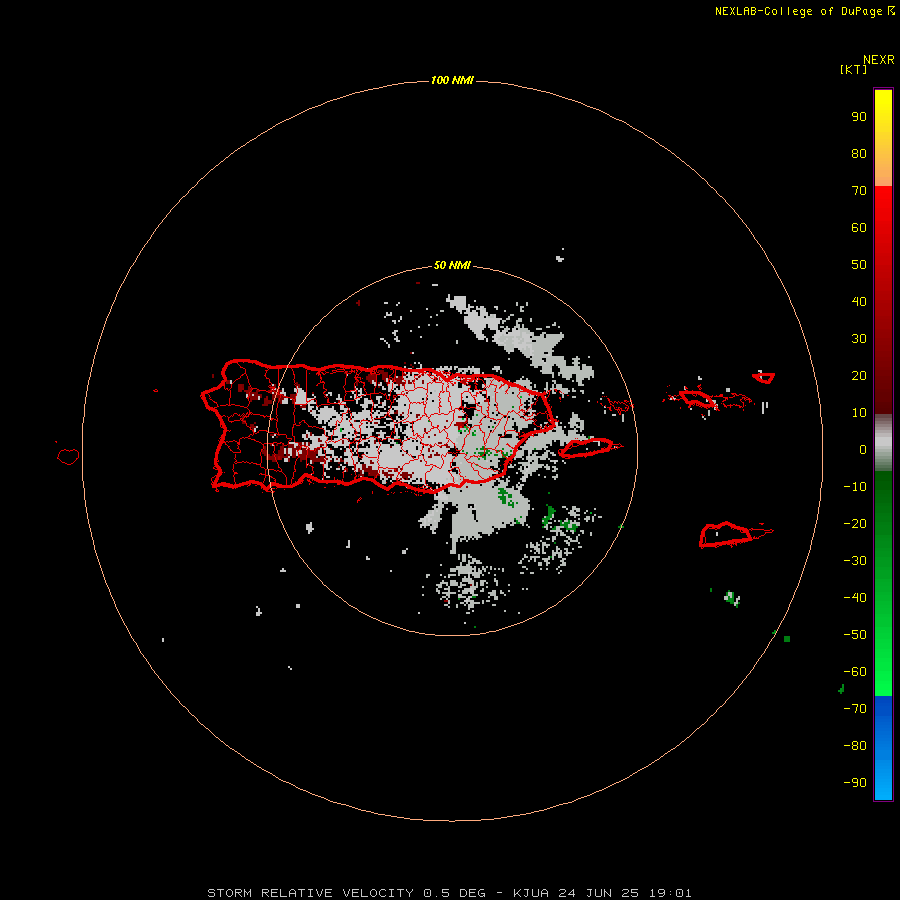Click the 20 value on velocity scale
Image resolution: width=900 pixels, height=900 pixels.
[859, 375]
